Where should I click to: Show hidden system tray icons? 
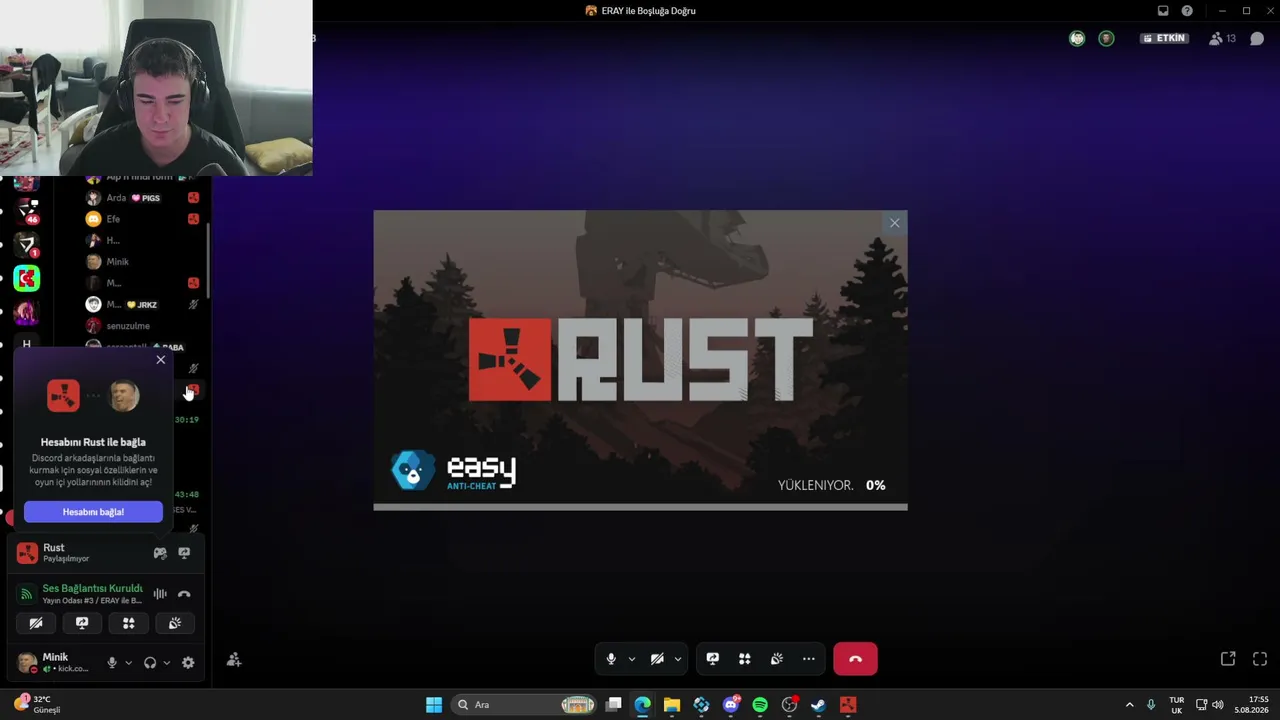click(1130, 705)
